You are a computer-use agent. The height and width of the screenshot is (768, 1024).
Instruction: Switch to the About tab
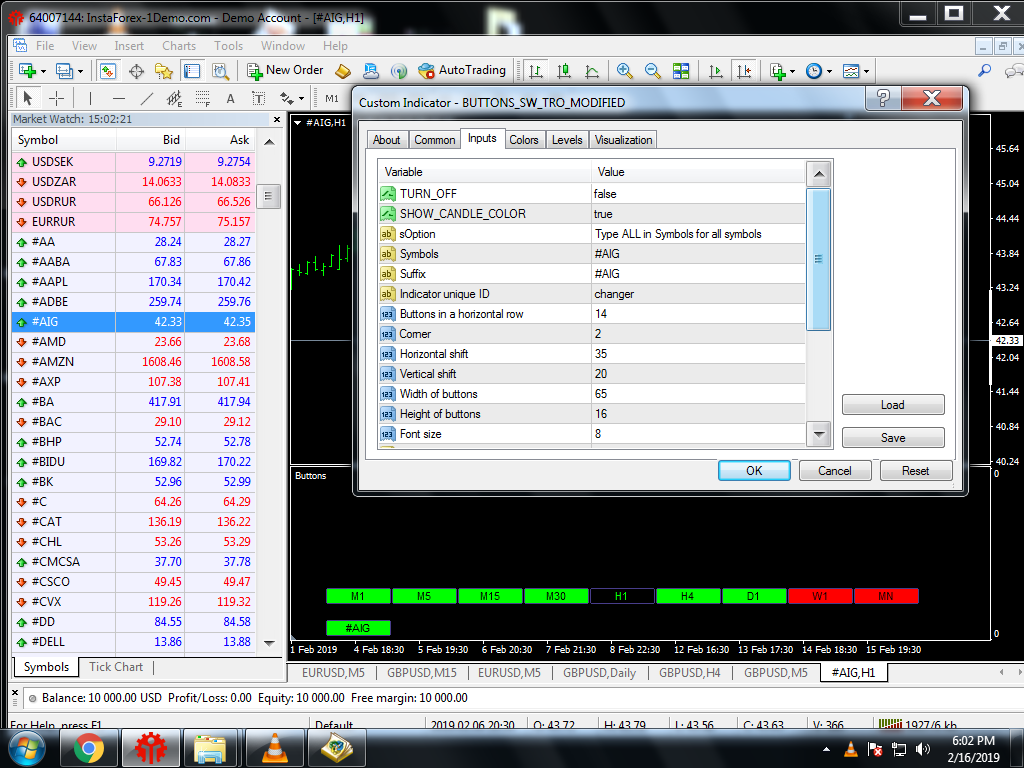387,140
